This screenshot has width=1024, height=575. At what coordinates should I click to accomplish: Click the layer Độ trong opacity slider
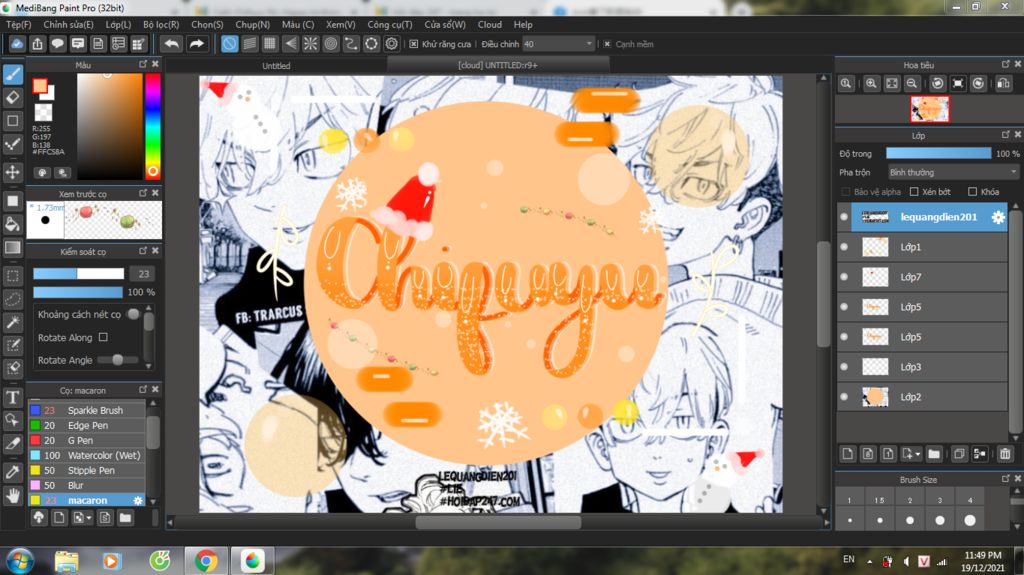pyautogui.click(x=938, y=154)
